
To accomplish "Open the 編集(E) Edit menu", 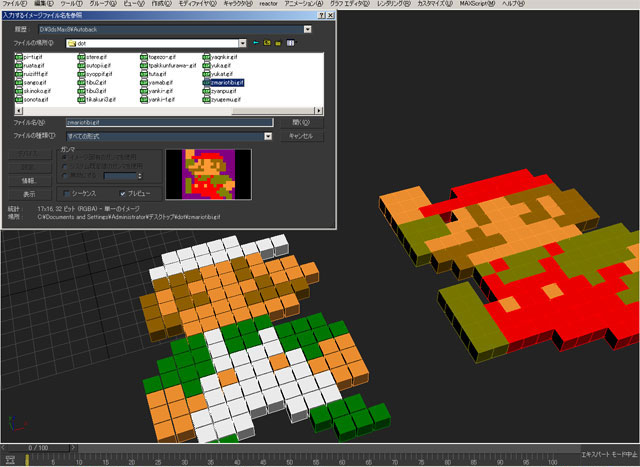I will click(44, 4).
